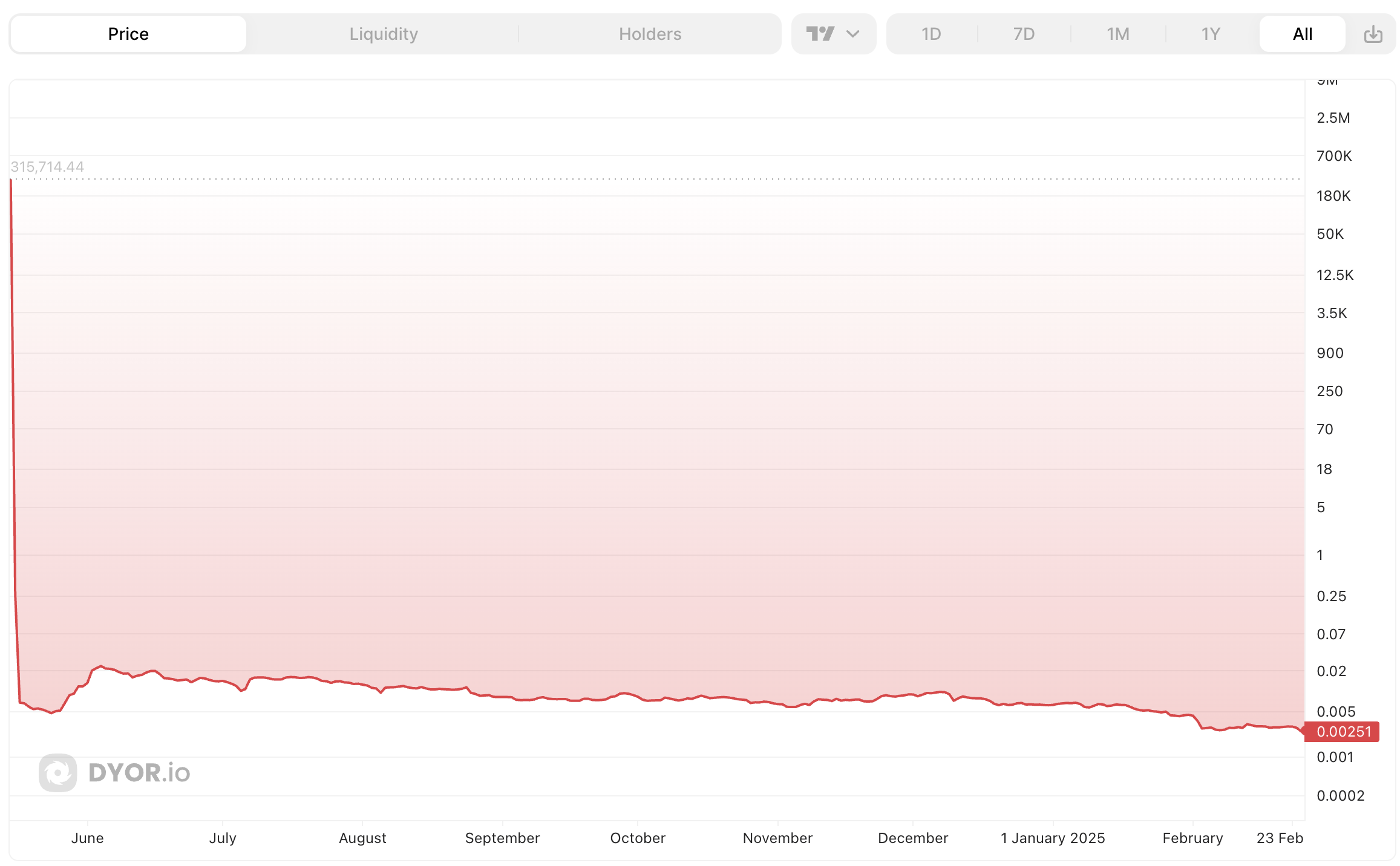This screenshot has width=1400, height=866.
Task: Select the 1M time range
Action: click(1118, 34)
